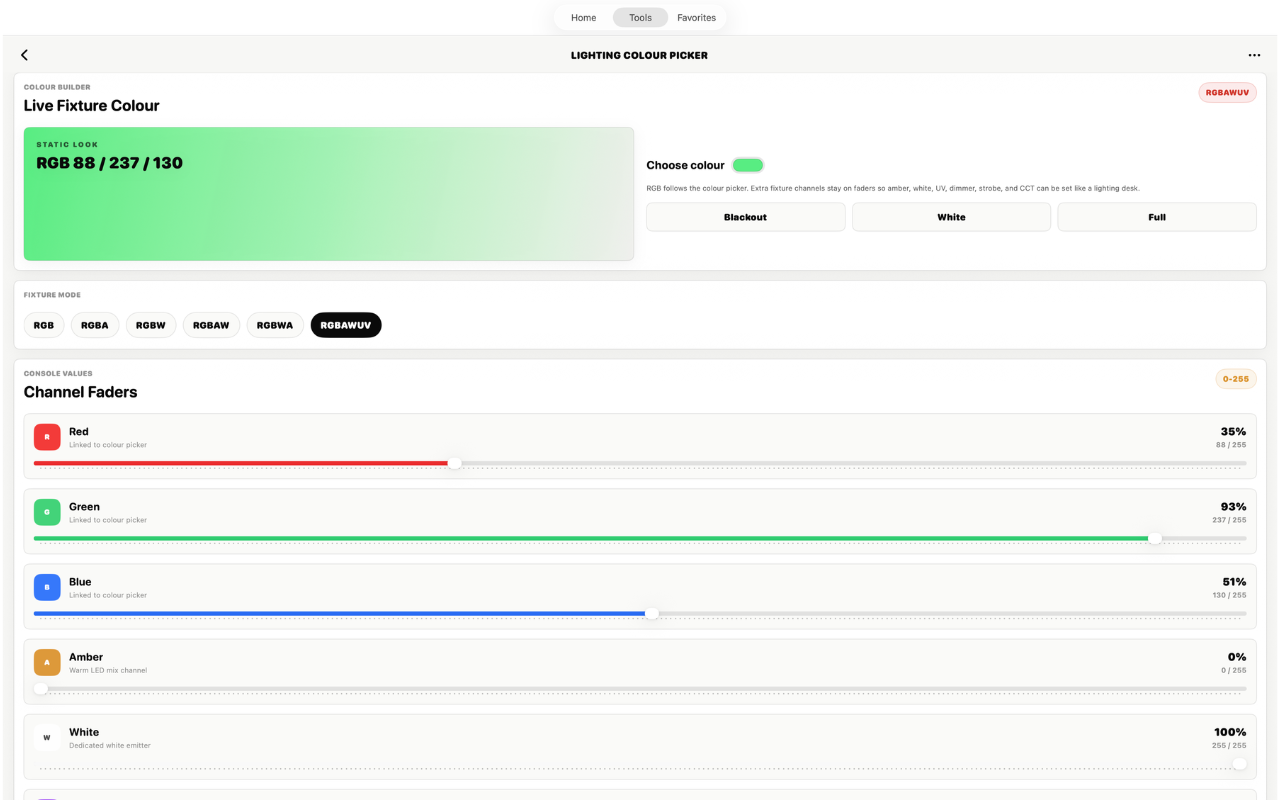The height and width of the screenshot is (800, 1280).
Task: Switch to the Favorites tab
Action: coord(697,18)
